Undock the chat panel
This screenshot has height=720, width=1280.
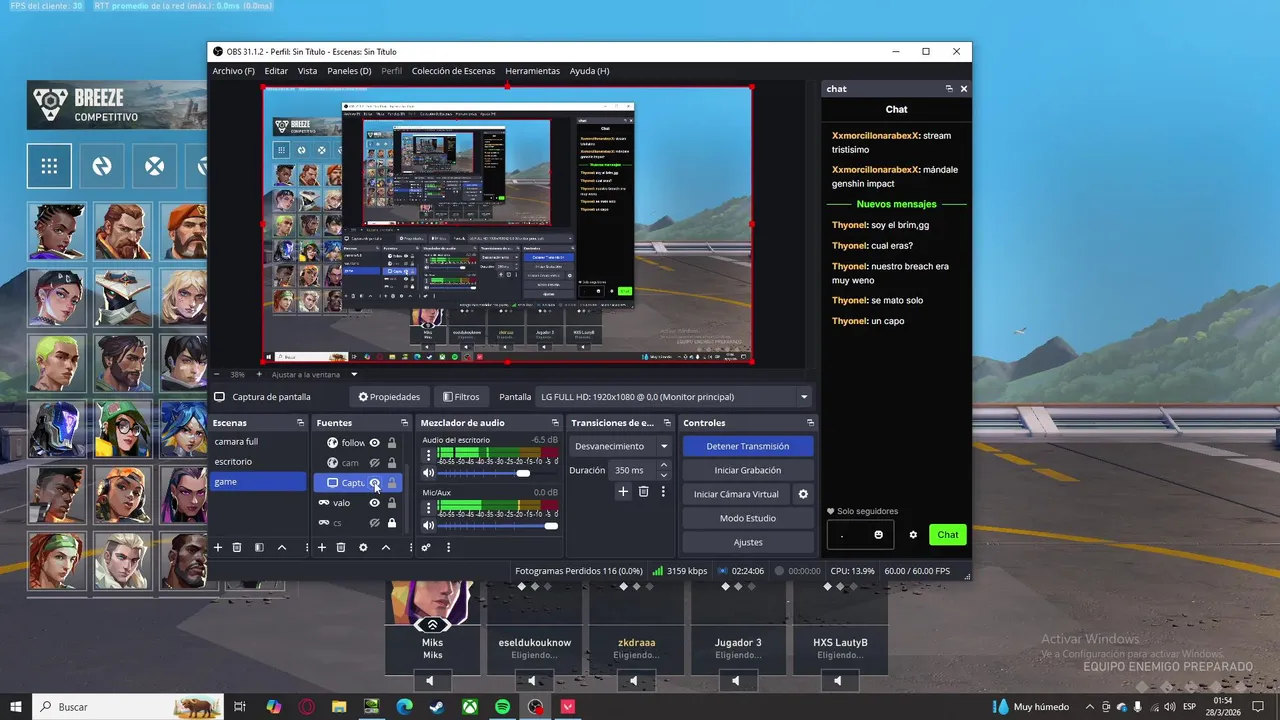click(949, 89)
